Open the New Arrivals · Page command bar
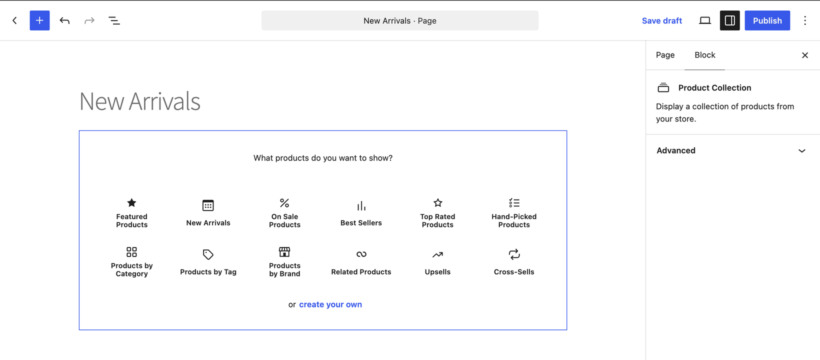Screen dimensions: 820x360 click(400, 21)
